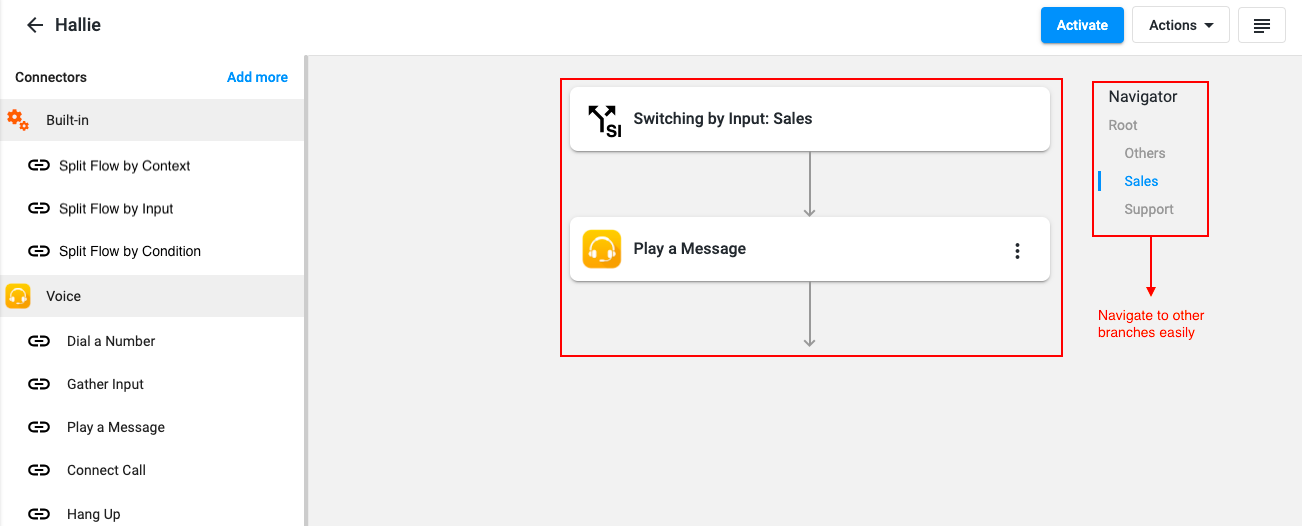Click the Activate button
The height and width of the screenshot is (526, 1302).
pyautogui.click(x=1082, y=25)
